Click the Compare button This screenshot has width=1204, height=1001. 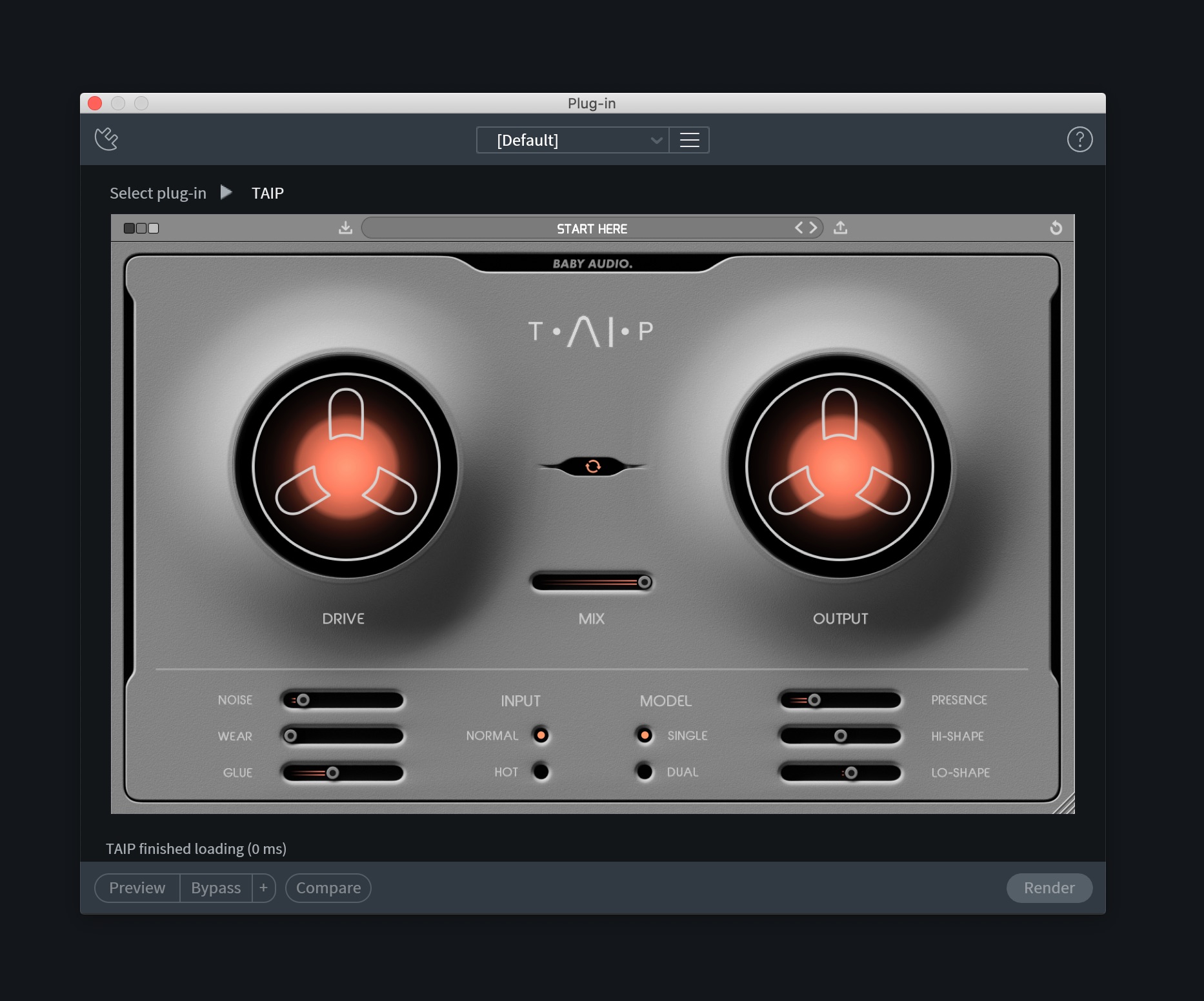328,888
